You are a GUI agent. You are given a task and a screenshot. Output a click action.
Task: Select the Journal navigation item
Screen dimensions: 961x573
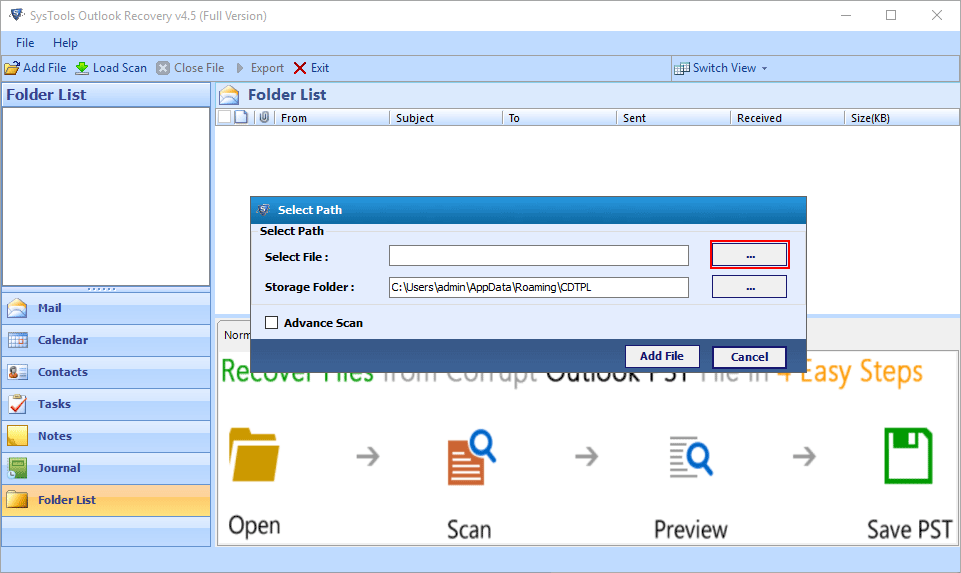pyautogui.click(x=106, y=468)
